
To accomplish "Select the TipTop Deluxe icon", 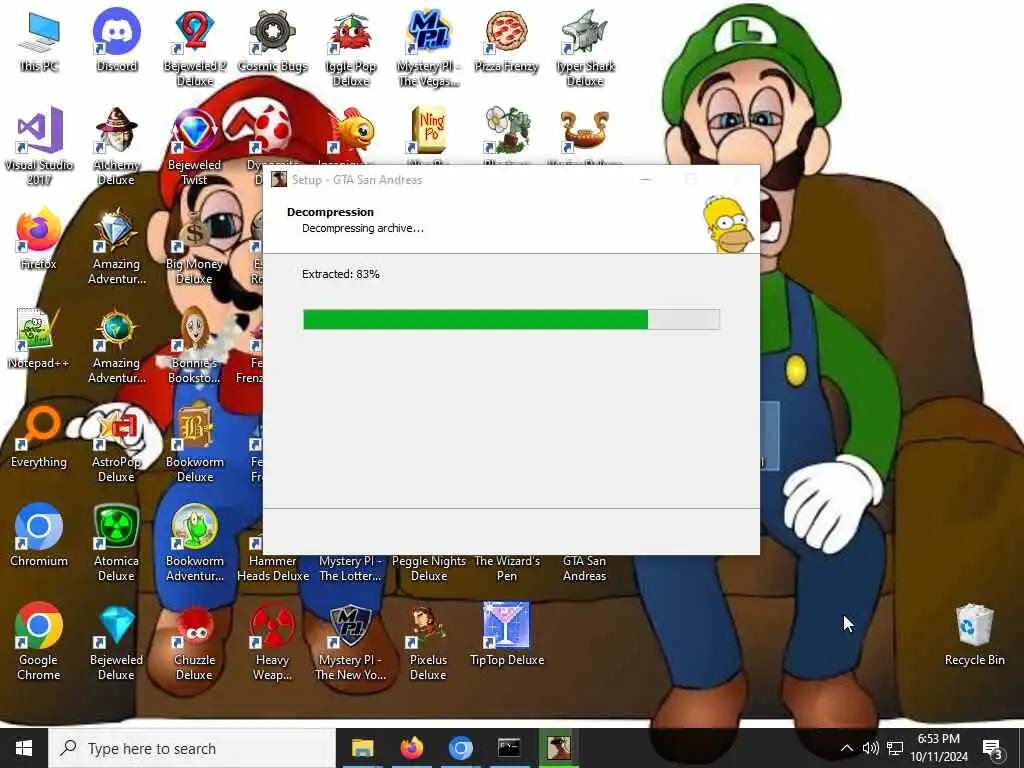I will click(507, 633).
